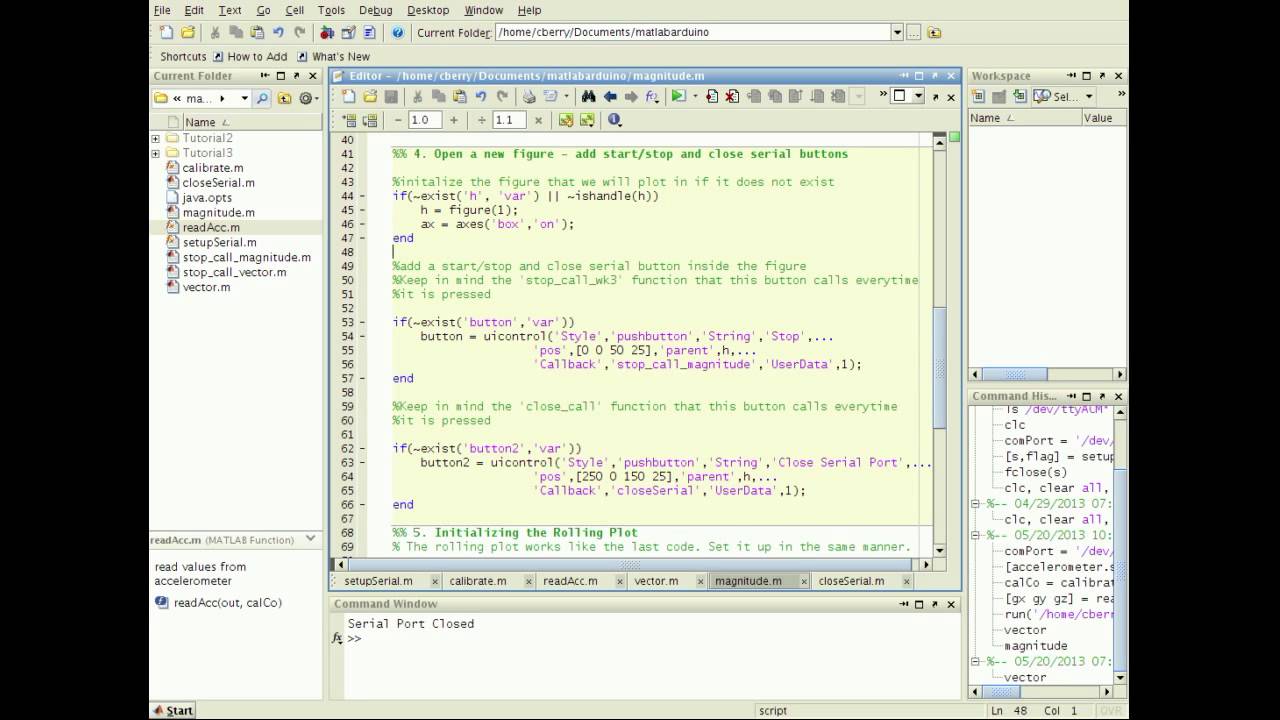Open MATLAB Help question mark icon
The width and height of the screenshot is (1280, 720).
coord(397,33)
